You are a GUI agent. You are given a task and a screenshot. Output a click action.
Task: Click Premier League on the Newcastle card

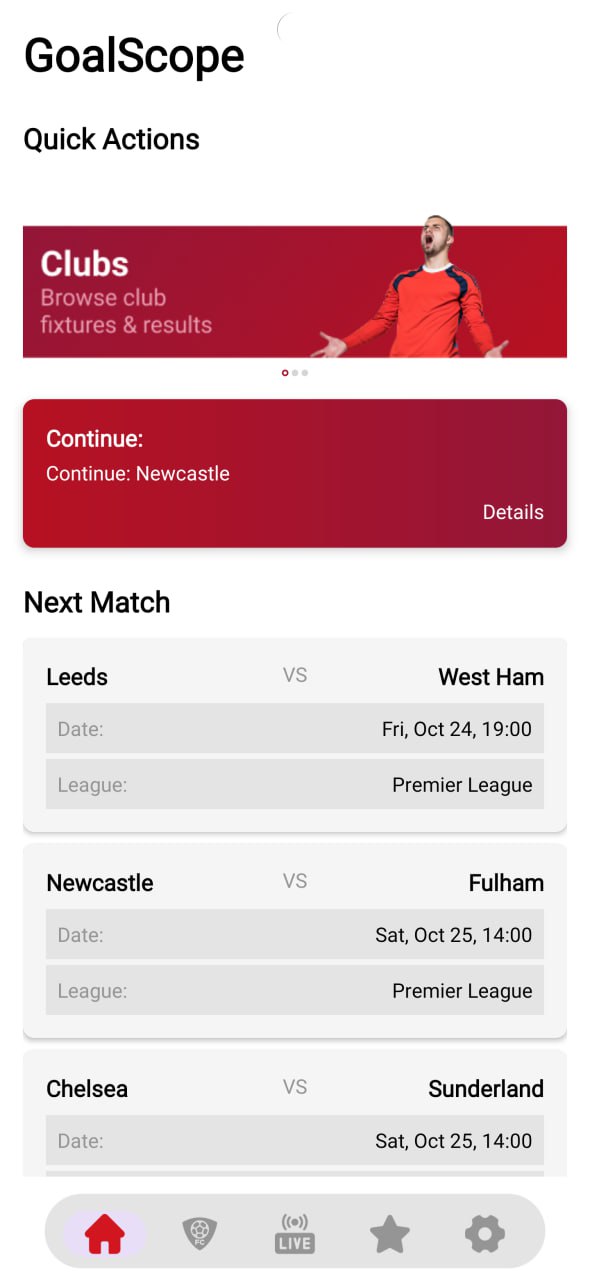(462, 990)
